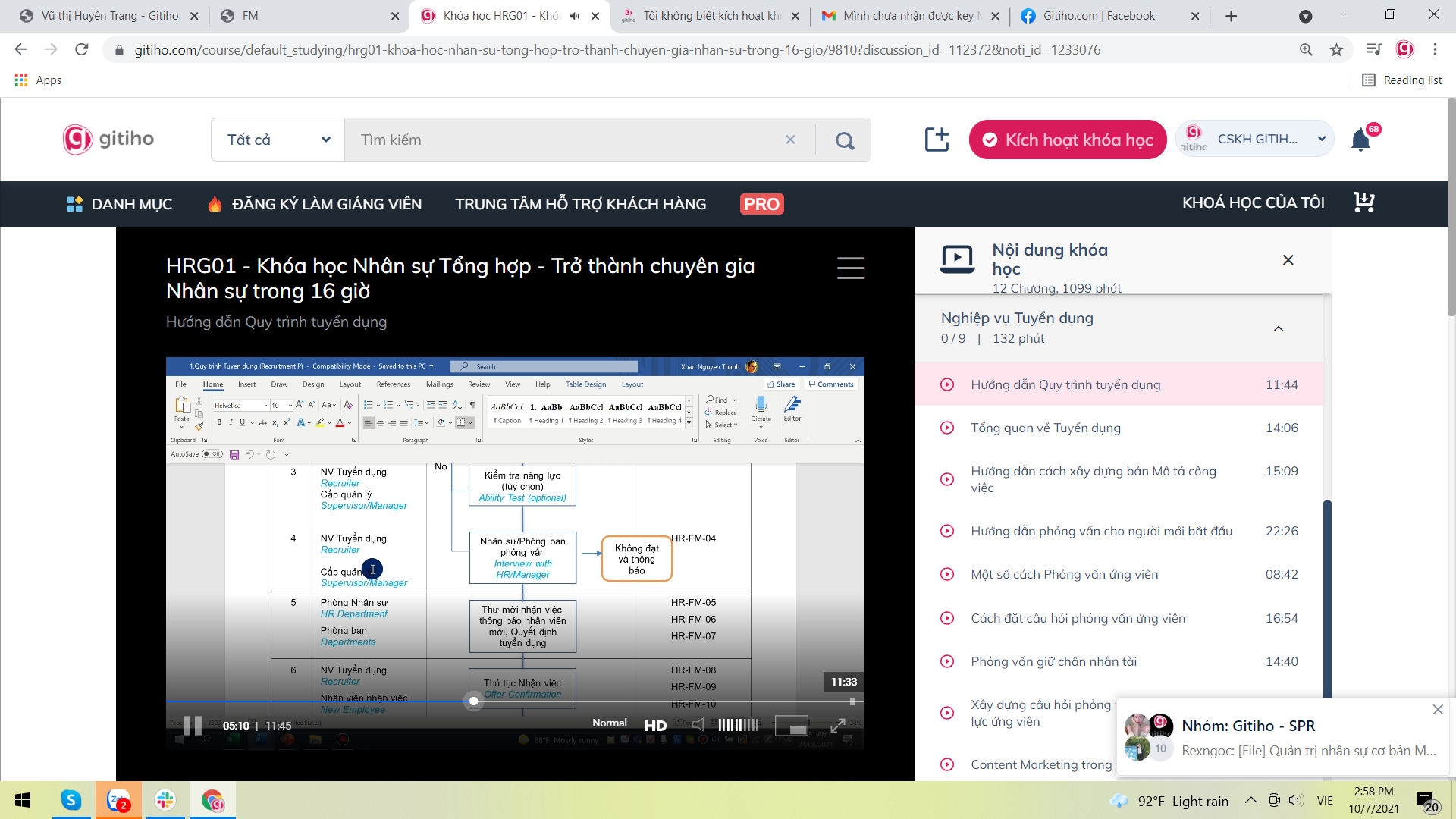The width and height of the screenshot is (1456, 819).
Task: Seek the video progress bar handle
Action: click(474, 701)
